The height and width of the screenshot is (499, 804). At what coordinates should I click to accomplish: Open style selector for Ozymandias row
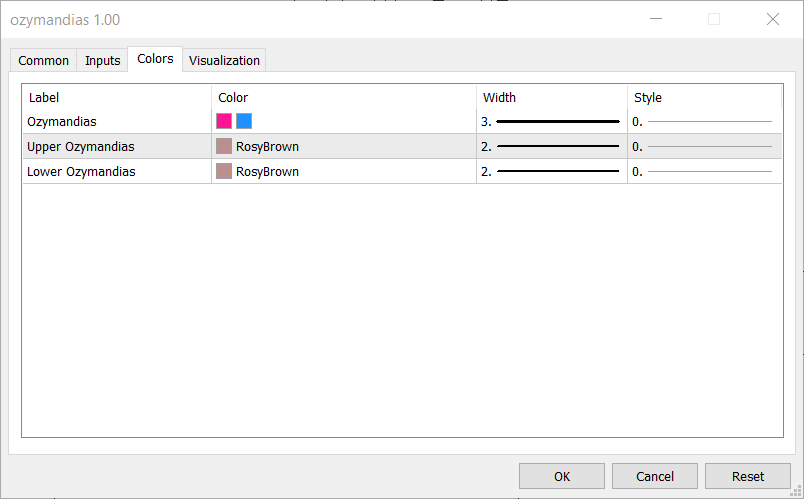coord(705,122)
